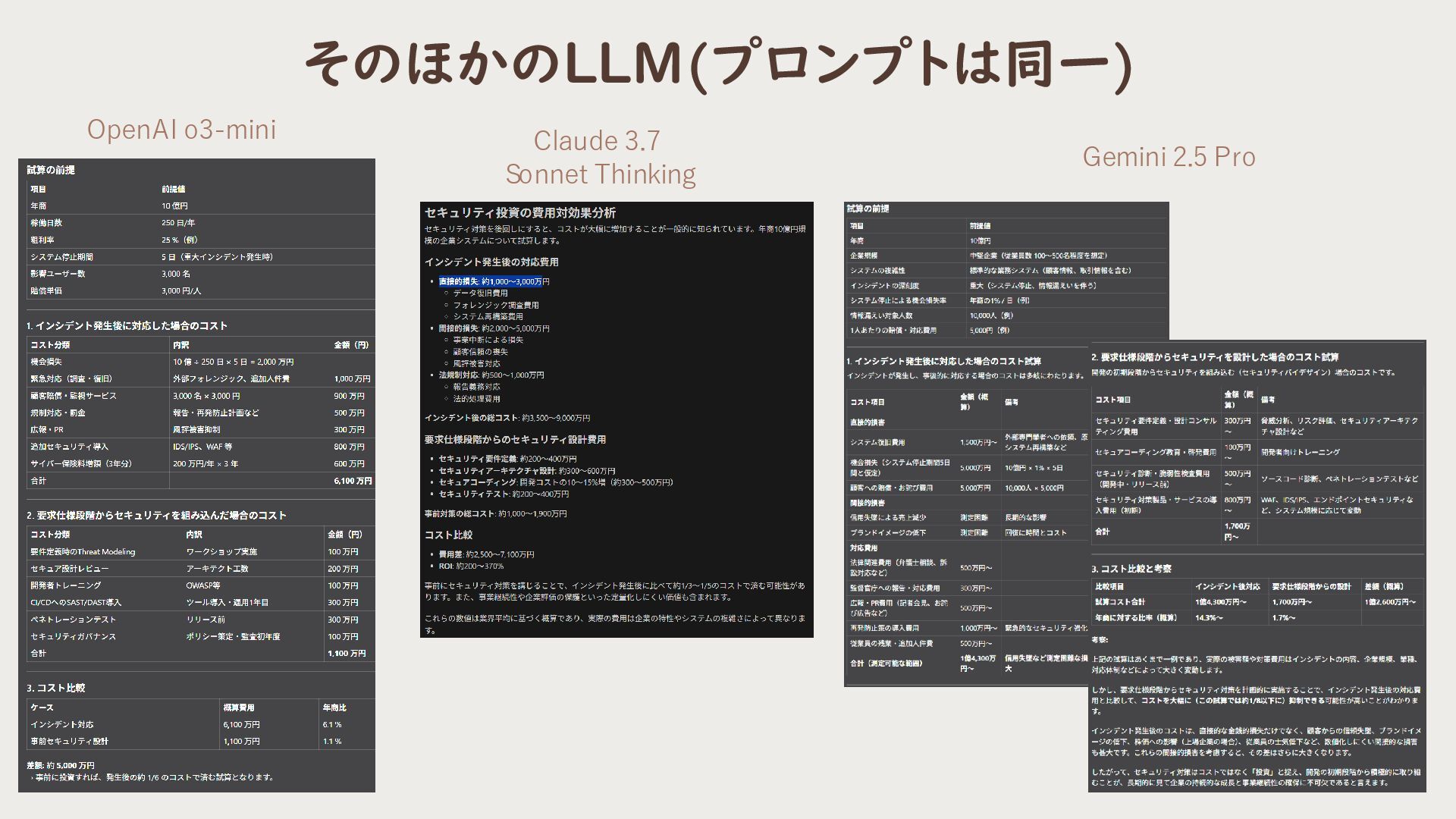
Task: Click the ROI: 約200〜370% line
Action: (471, 566)
